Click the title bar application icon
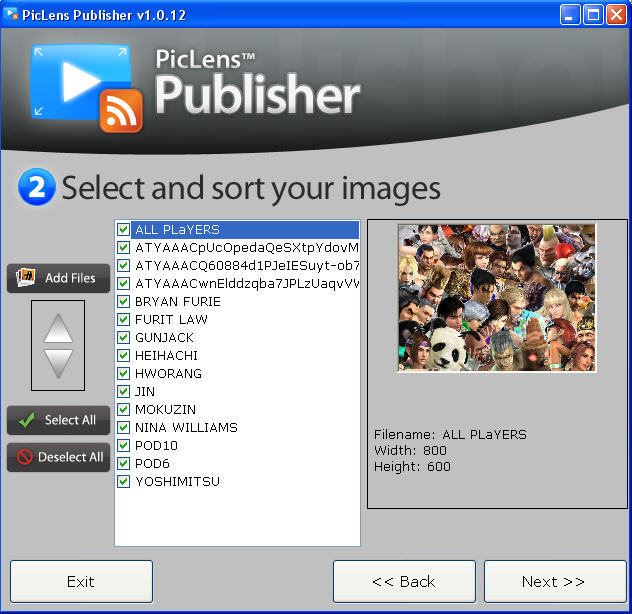The width and height of the screenshot is (632, 614). point(10,14)
